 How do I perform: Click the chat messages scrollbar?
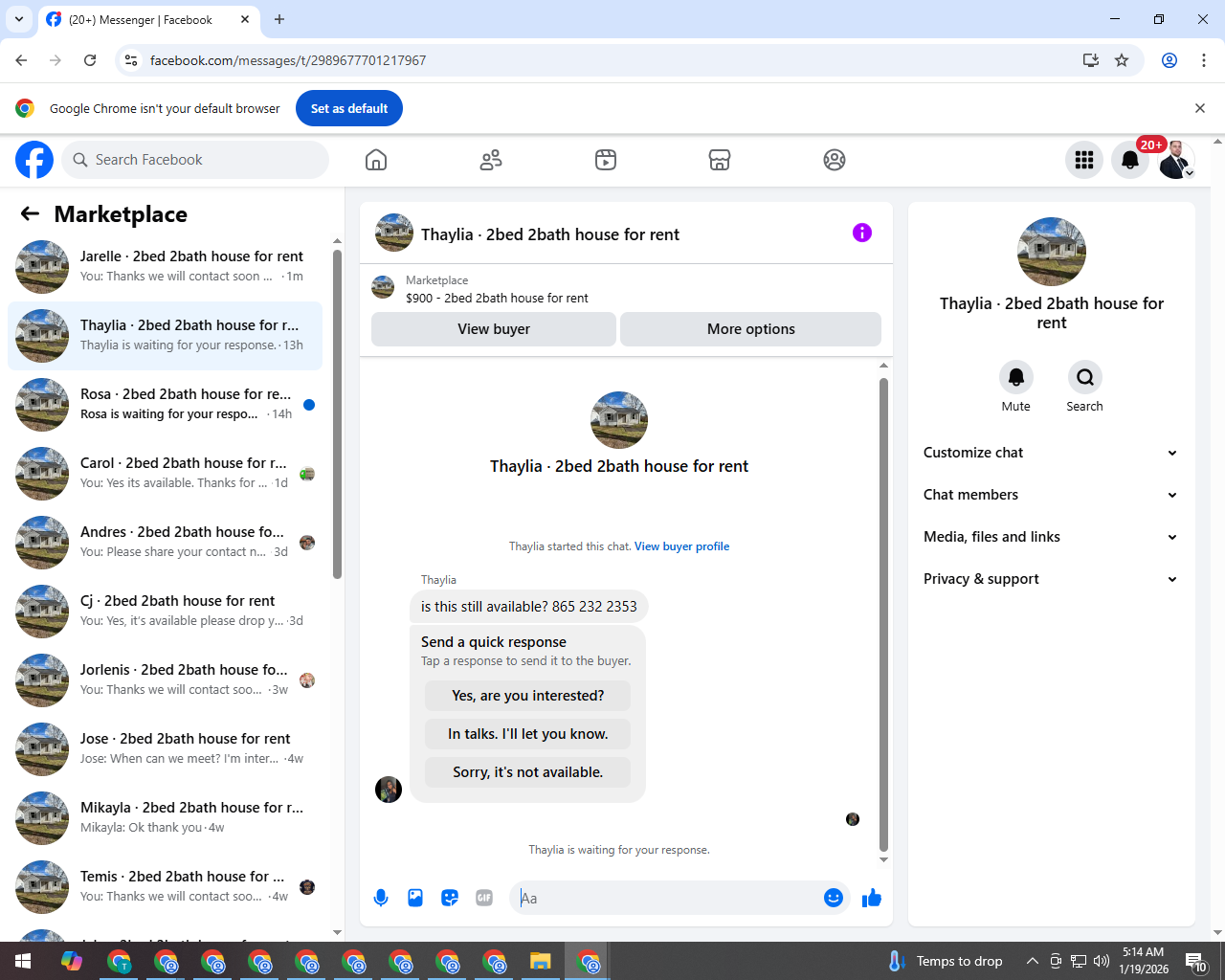click(x=883, y=612)
